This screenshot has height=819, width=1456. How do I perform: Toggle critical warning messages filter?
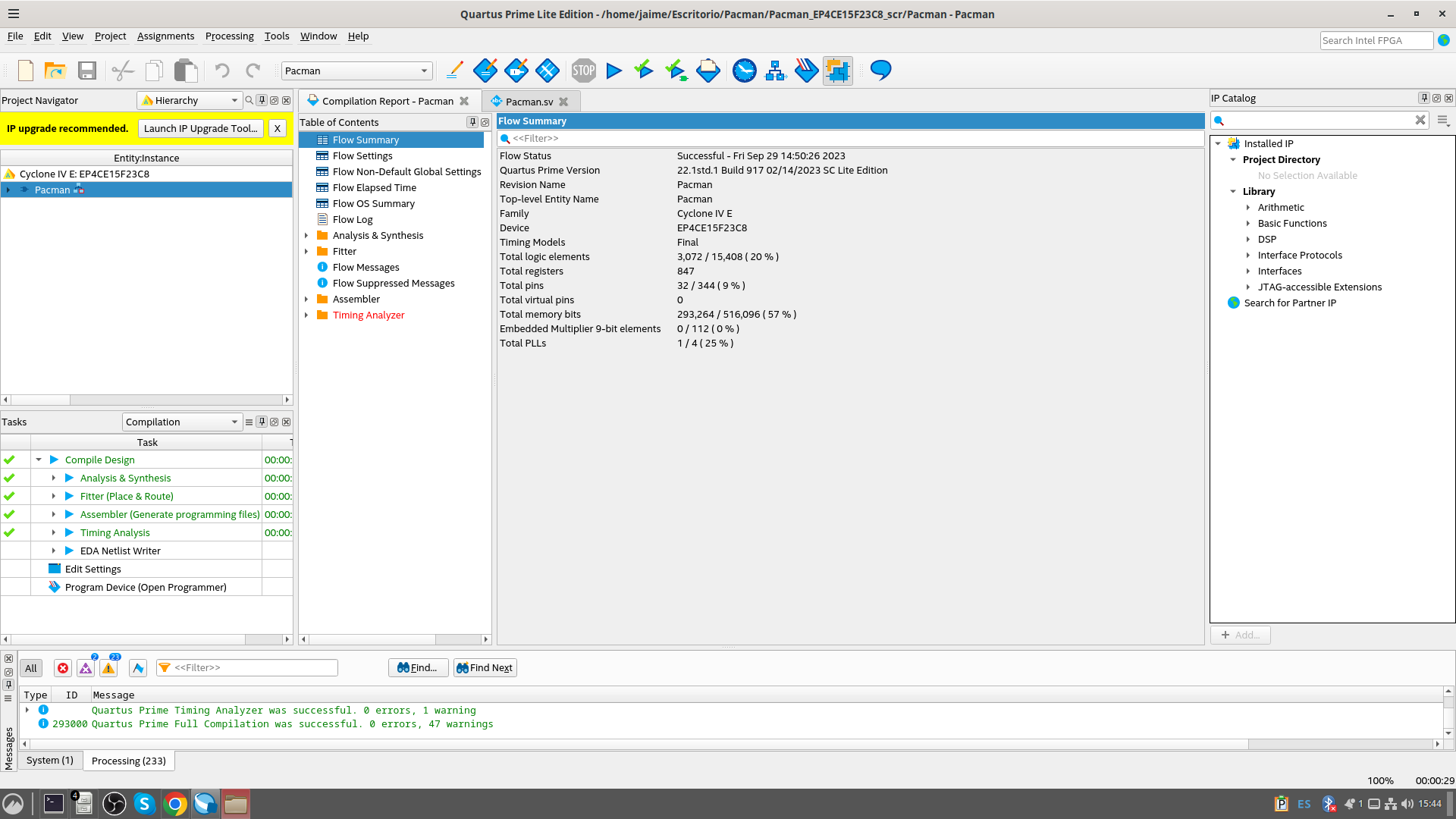click(86, 668)
